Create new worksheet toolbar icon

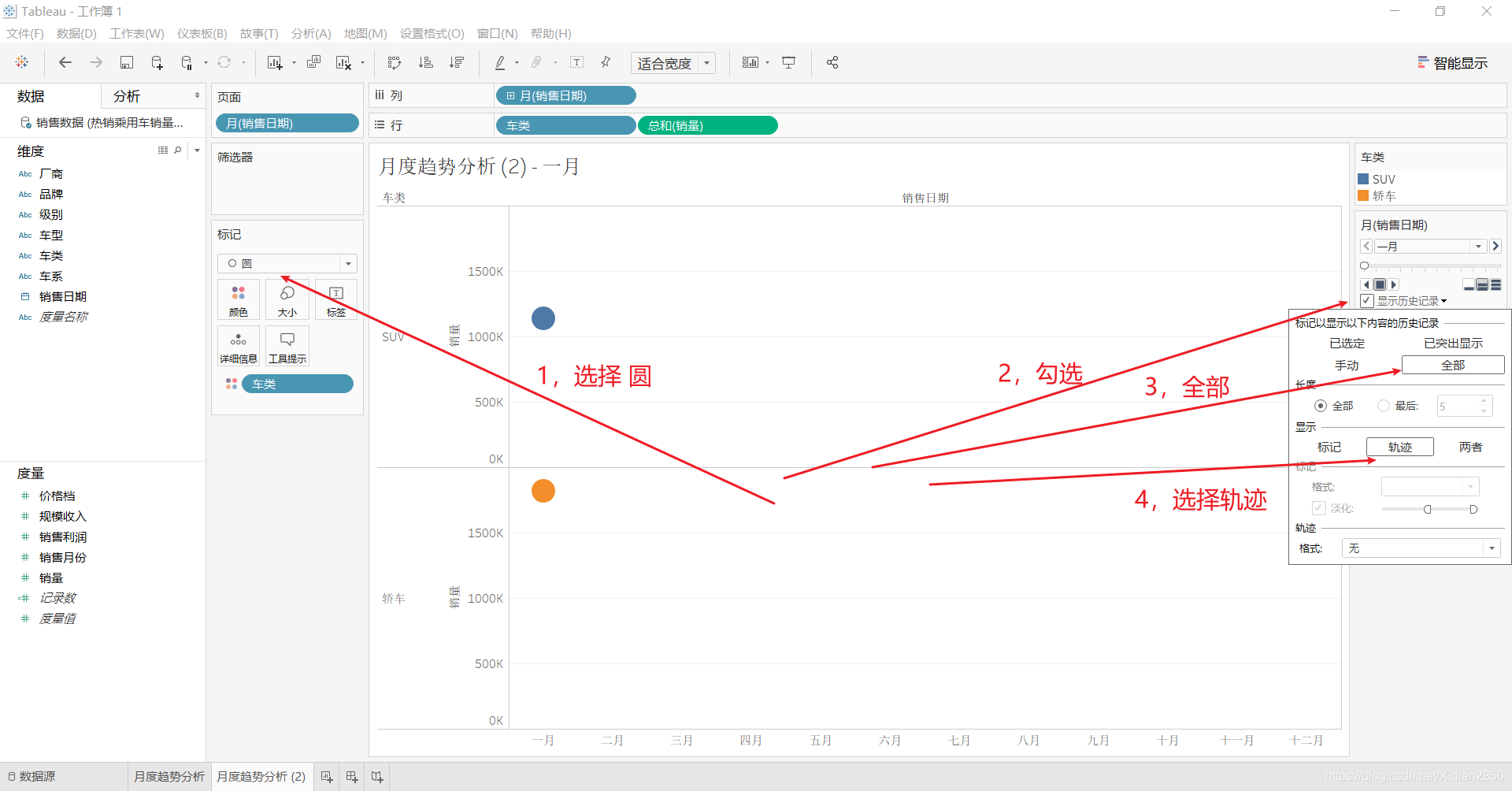pos(275,62)
